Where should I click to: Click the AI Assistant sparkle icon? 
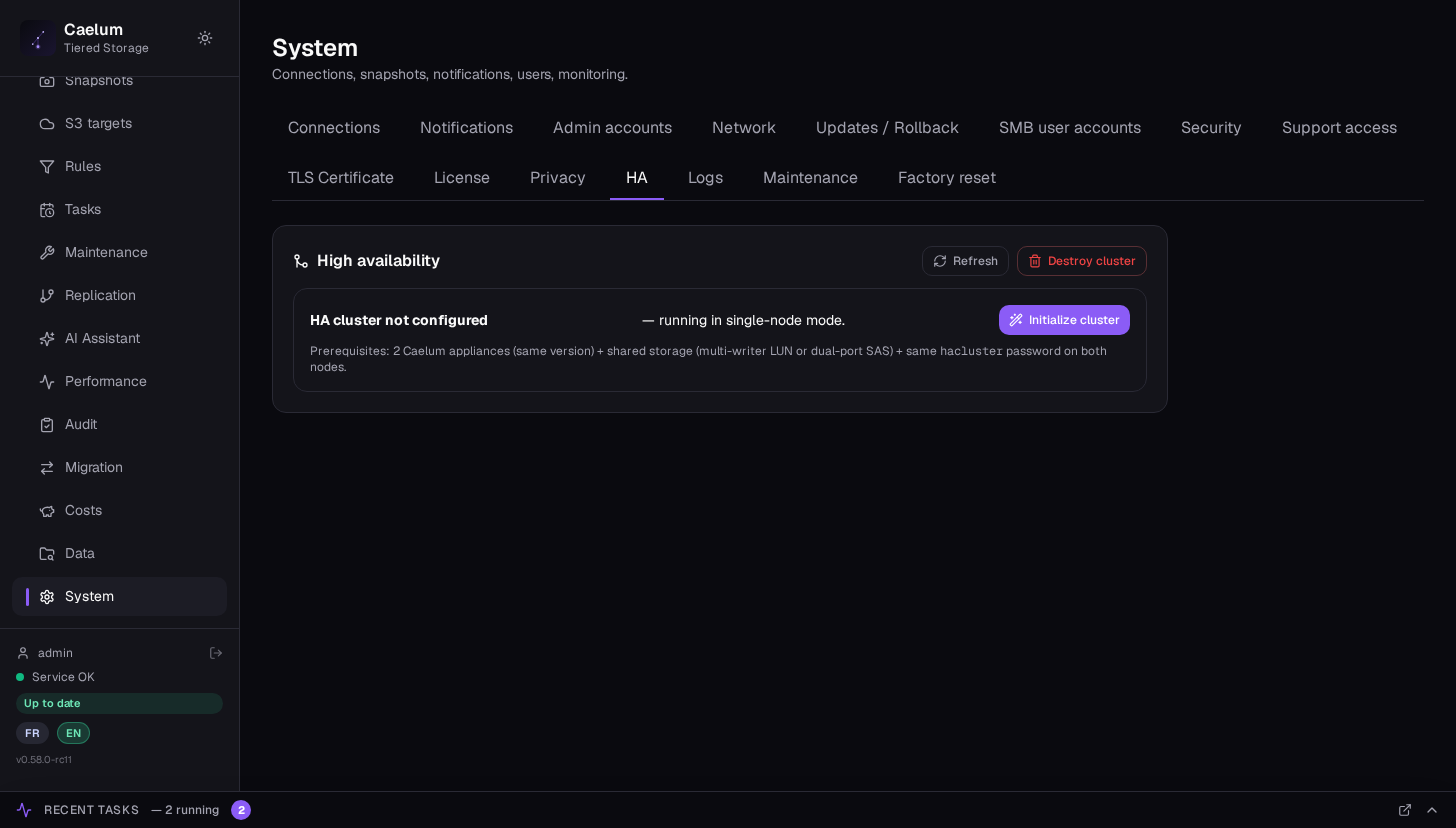pos(47,339)
